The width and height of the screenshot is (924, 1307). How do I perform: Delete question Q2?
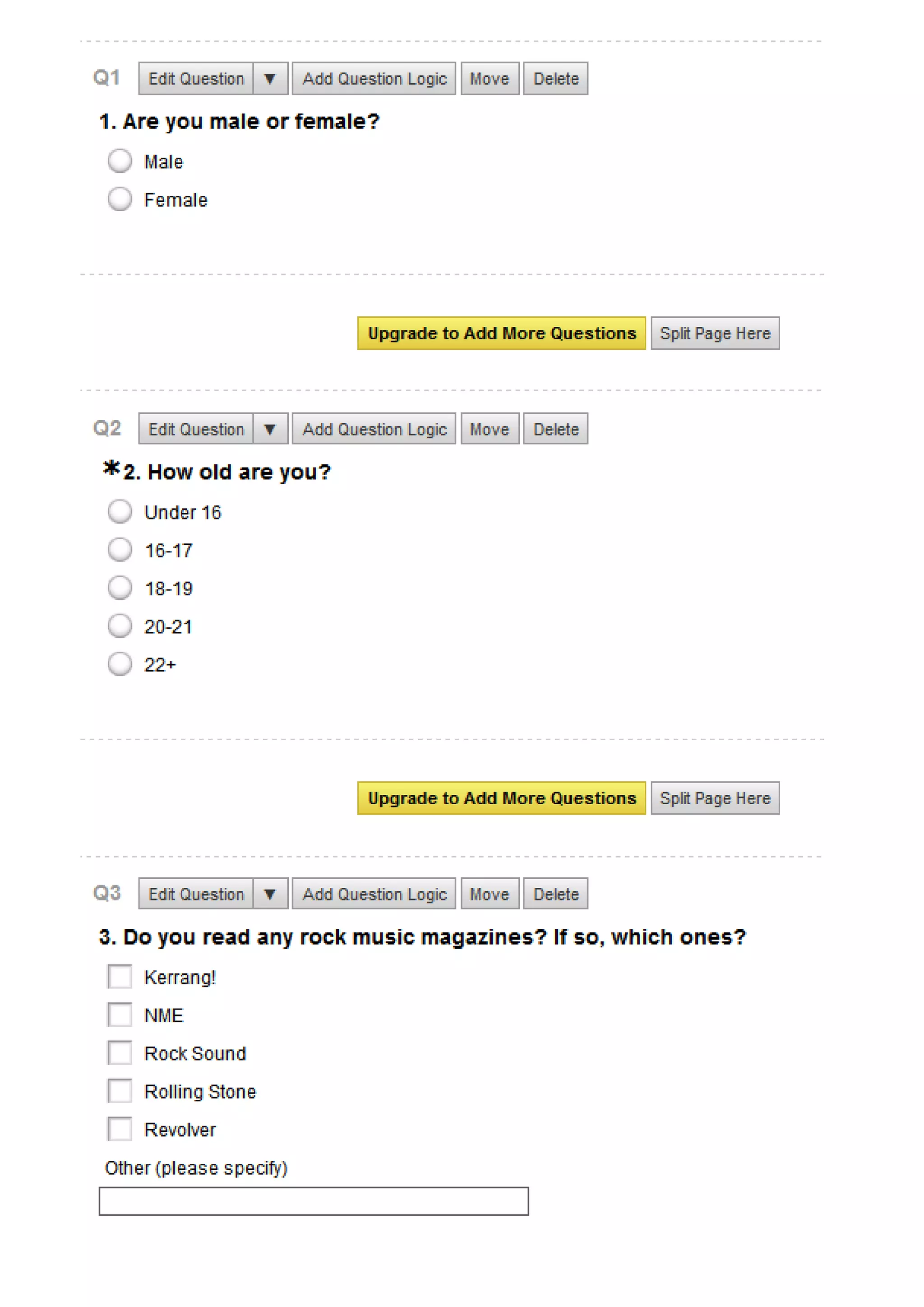[555, 429]
